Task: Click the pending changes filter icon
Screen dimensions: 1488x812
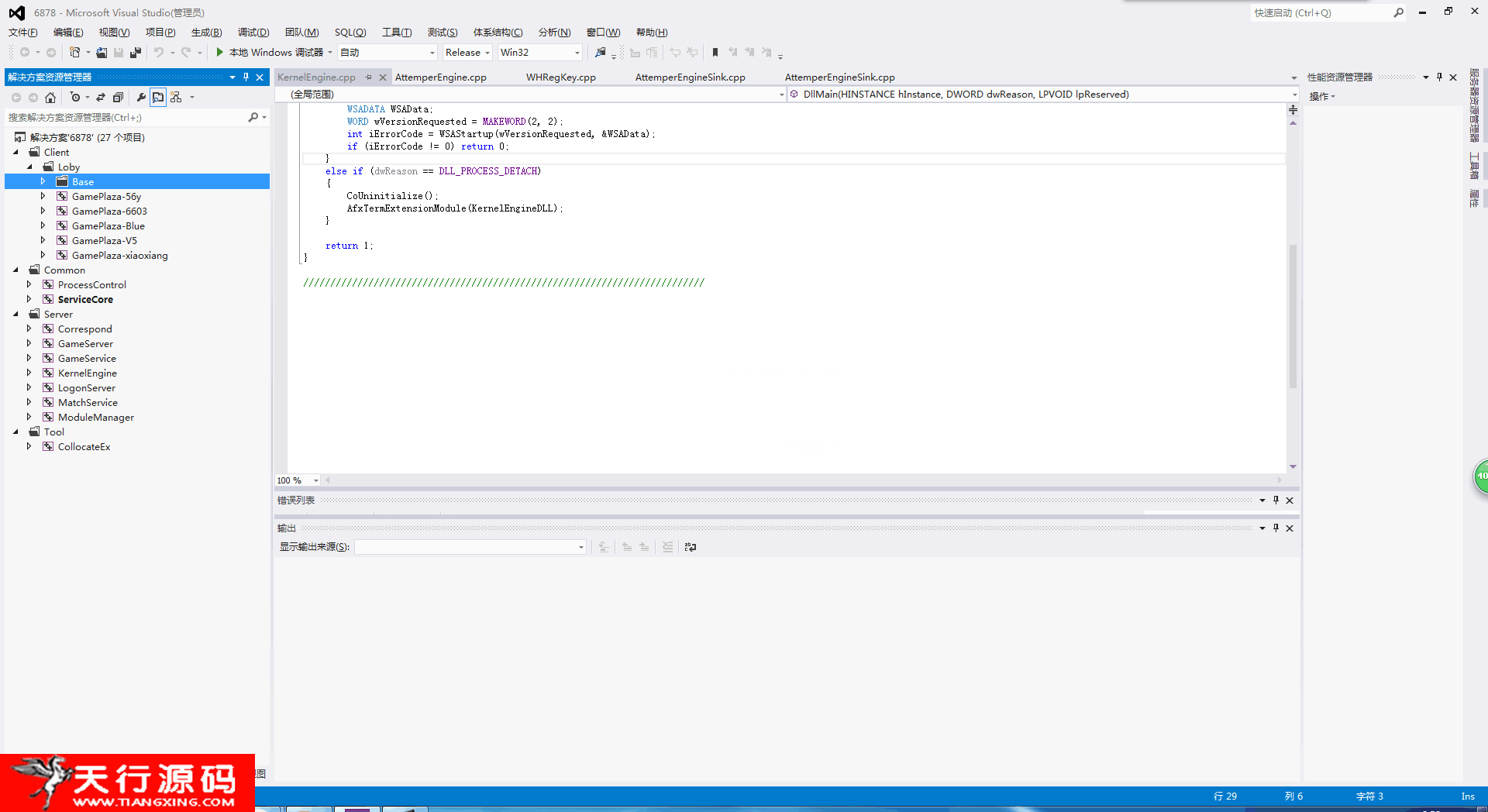Action: coord(75,97)
